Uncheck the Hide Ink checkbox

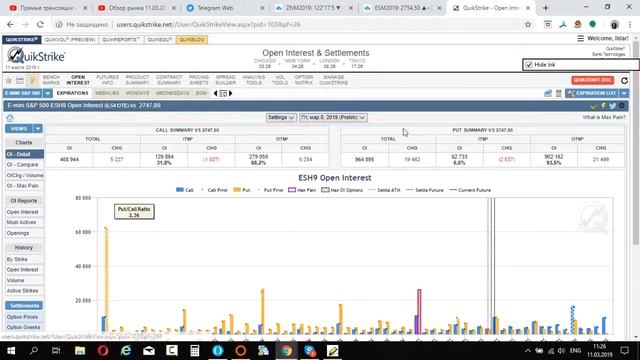coord(529,65)
